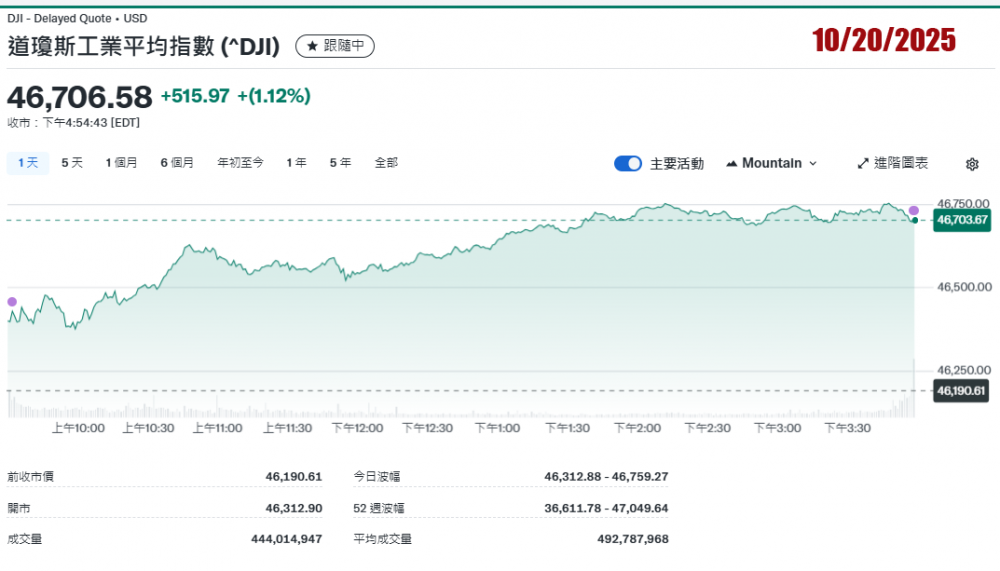Select the 5 day (5天) range tab
The height and width of the screenshot is (571, 1000).
(72, 162)
